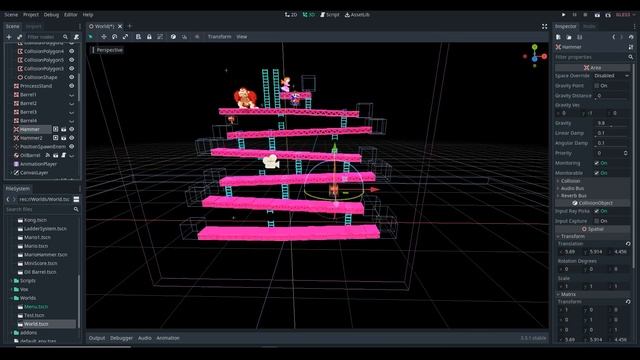This screenshot has height=360, width=640.
Task: Open Inspector object history icon
Action: point(631,37)
